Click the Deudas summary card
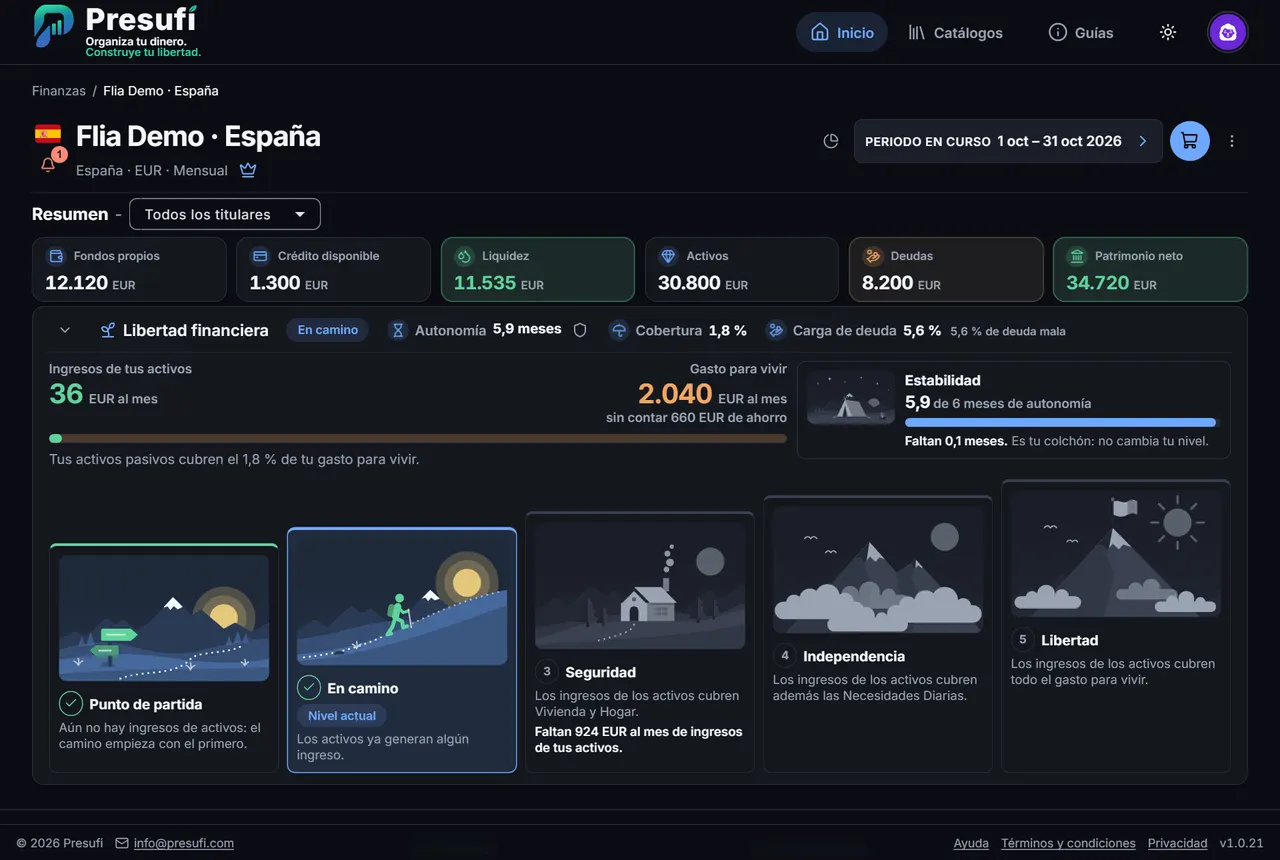Screen dimensions: 1280x860 (946, 269)
